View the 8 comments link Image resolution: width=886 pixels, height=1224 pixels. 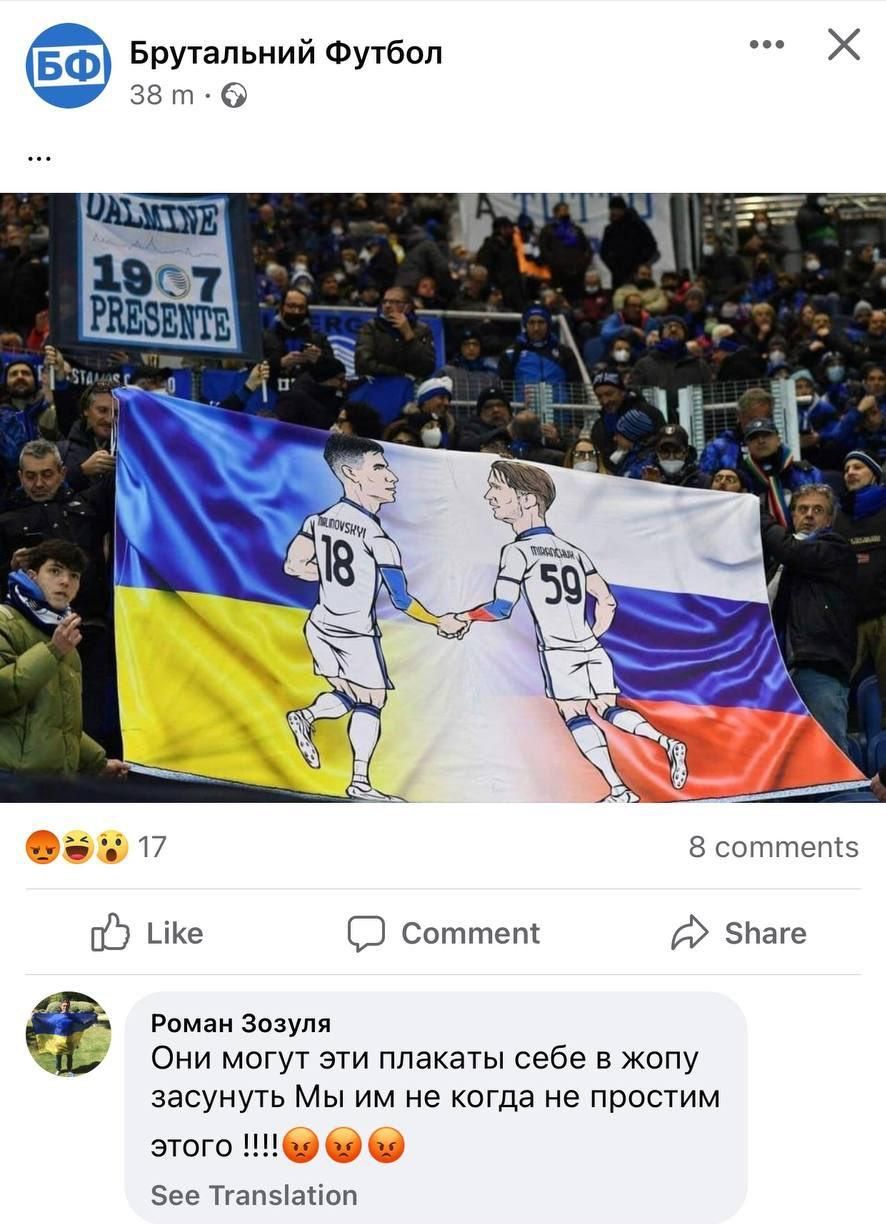773,847
